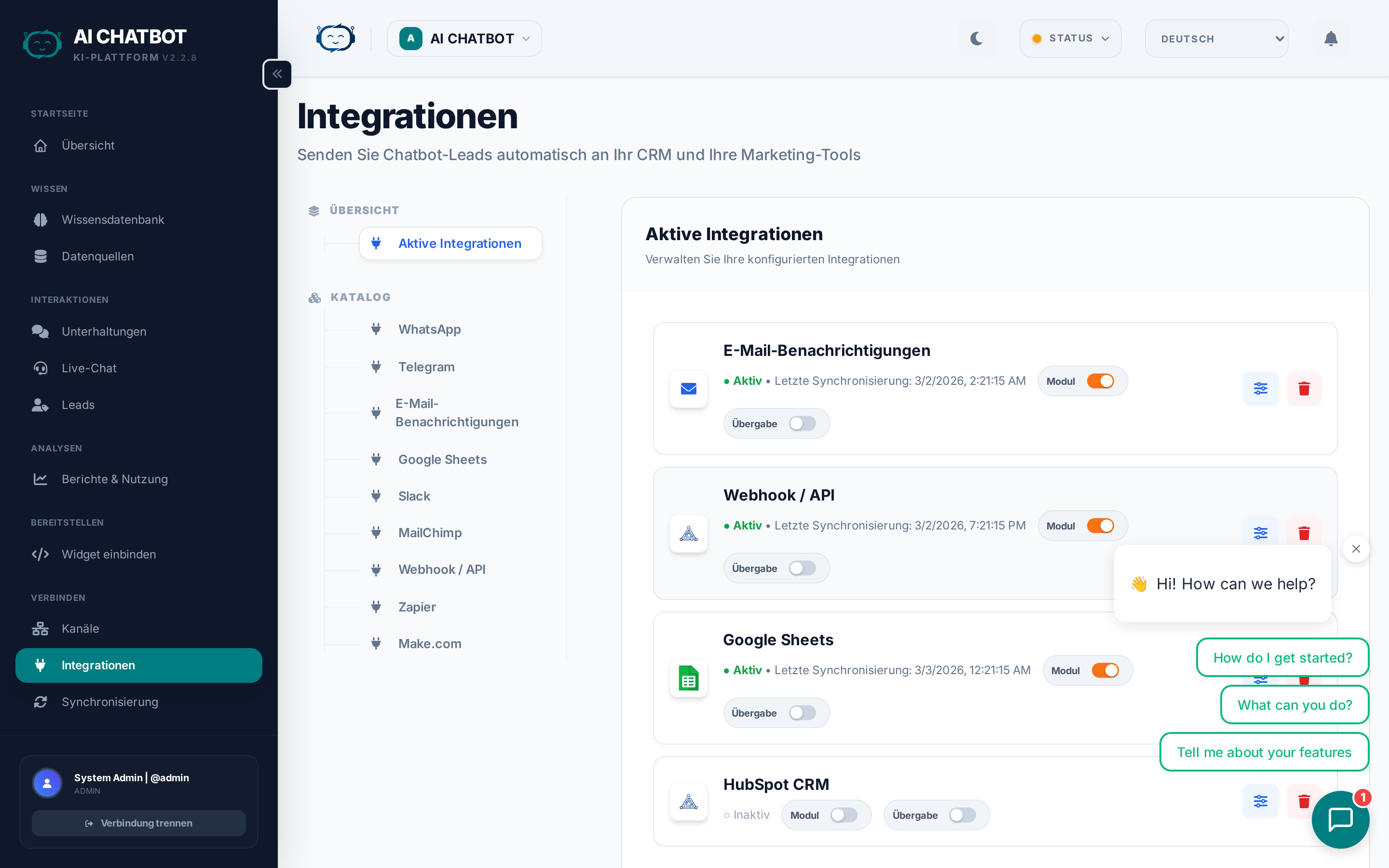Collapse the sidebar with double-chevron button
This screenshot has height=868, width=1389.
277,74
